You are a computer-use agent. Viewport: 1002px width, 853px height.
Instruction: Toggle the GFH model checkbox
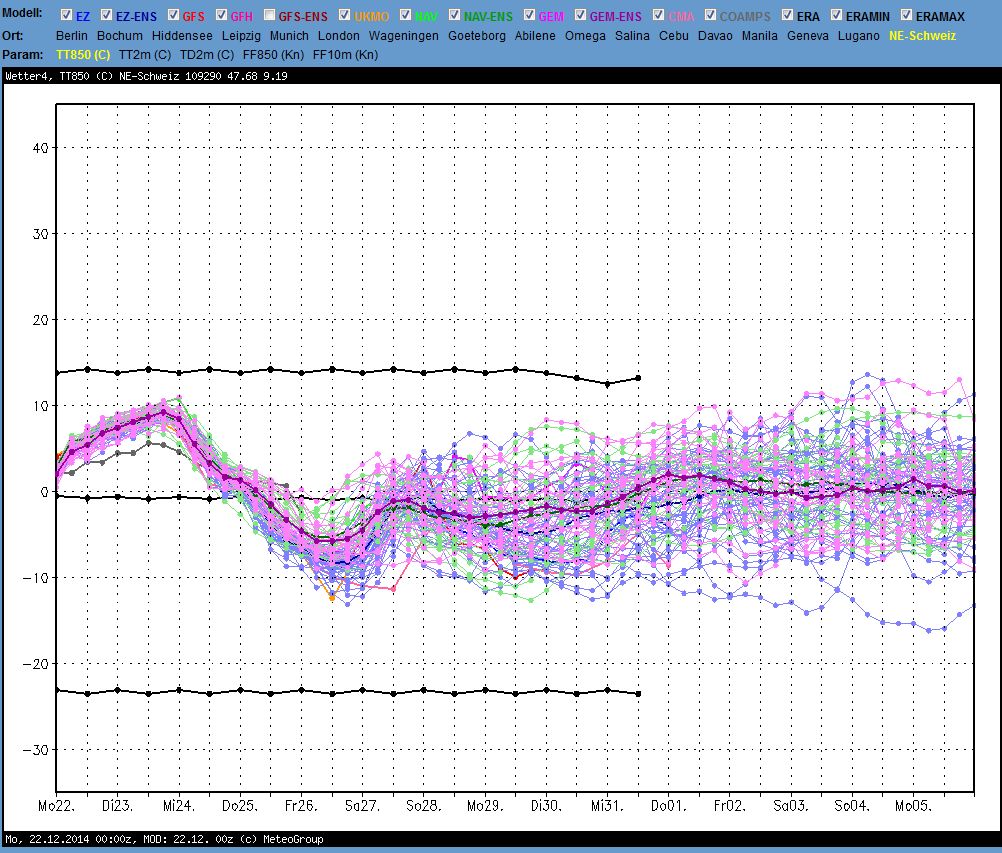[x=222, y=15]
